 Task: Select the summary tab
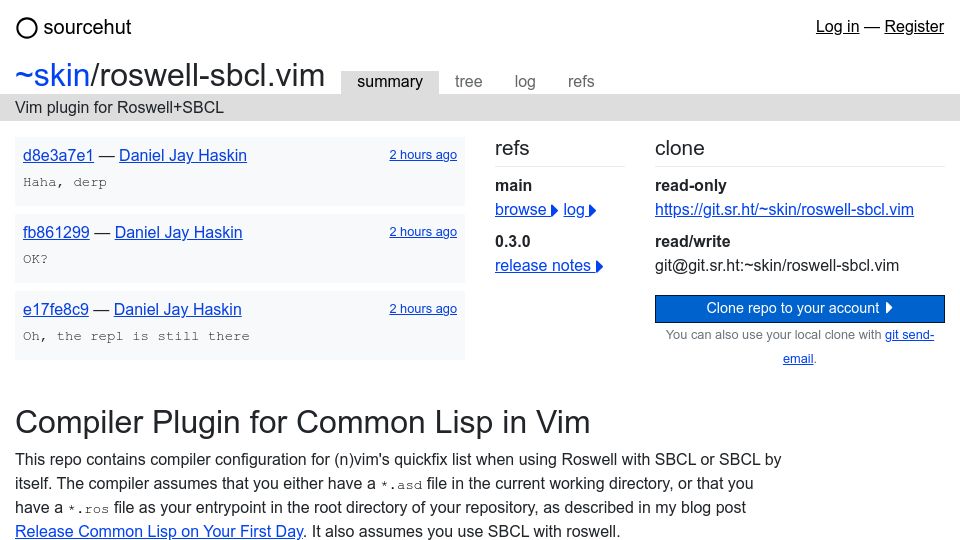pyautogui.click(x=390, y=81)
